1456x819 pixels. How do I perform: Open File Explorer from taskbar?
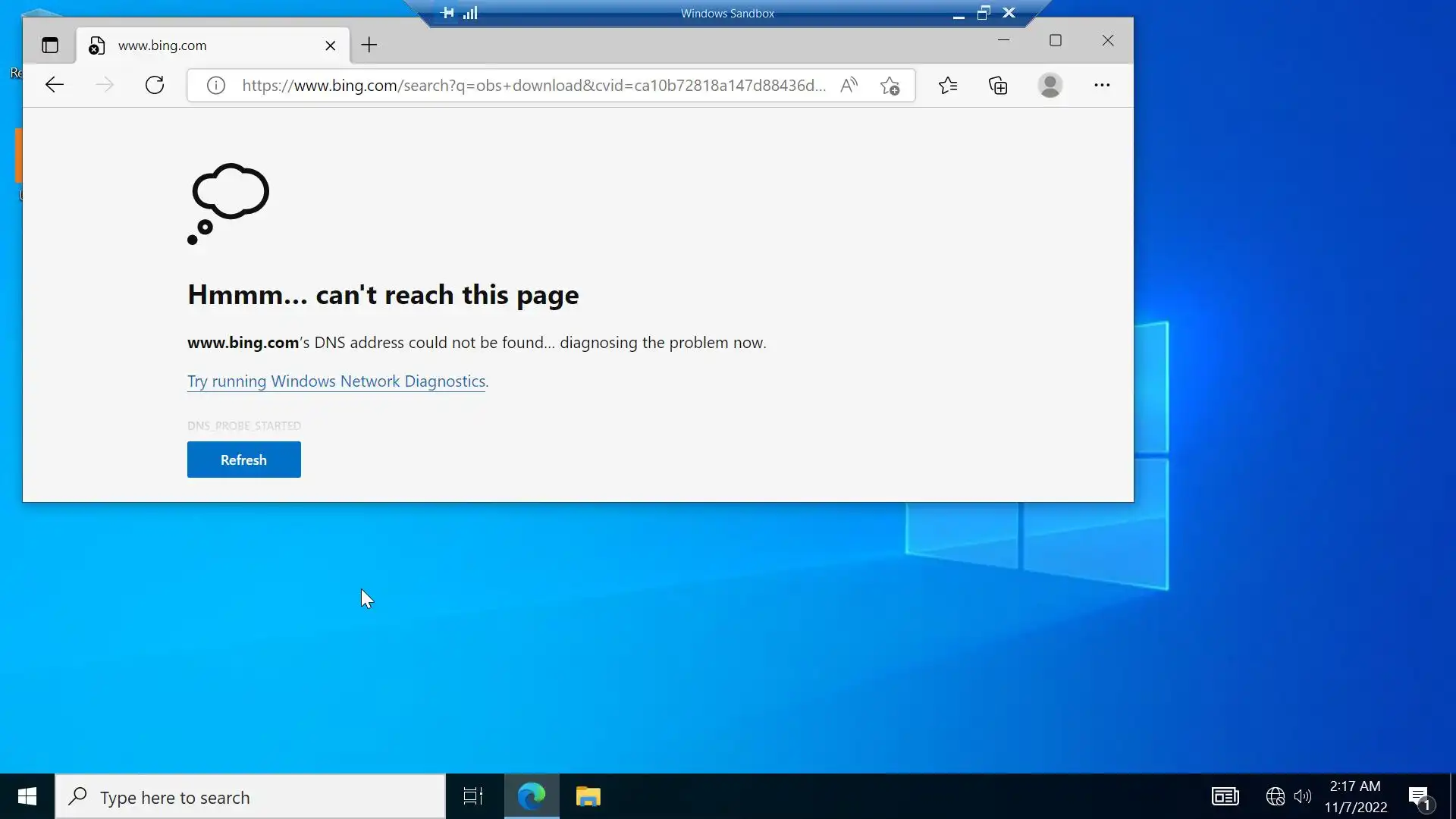point(588,796)
